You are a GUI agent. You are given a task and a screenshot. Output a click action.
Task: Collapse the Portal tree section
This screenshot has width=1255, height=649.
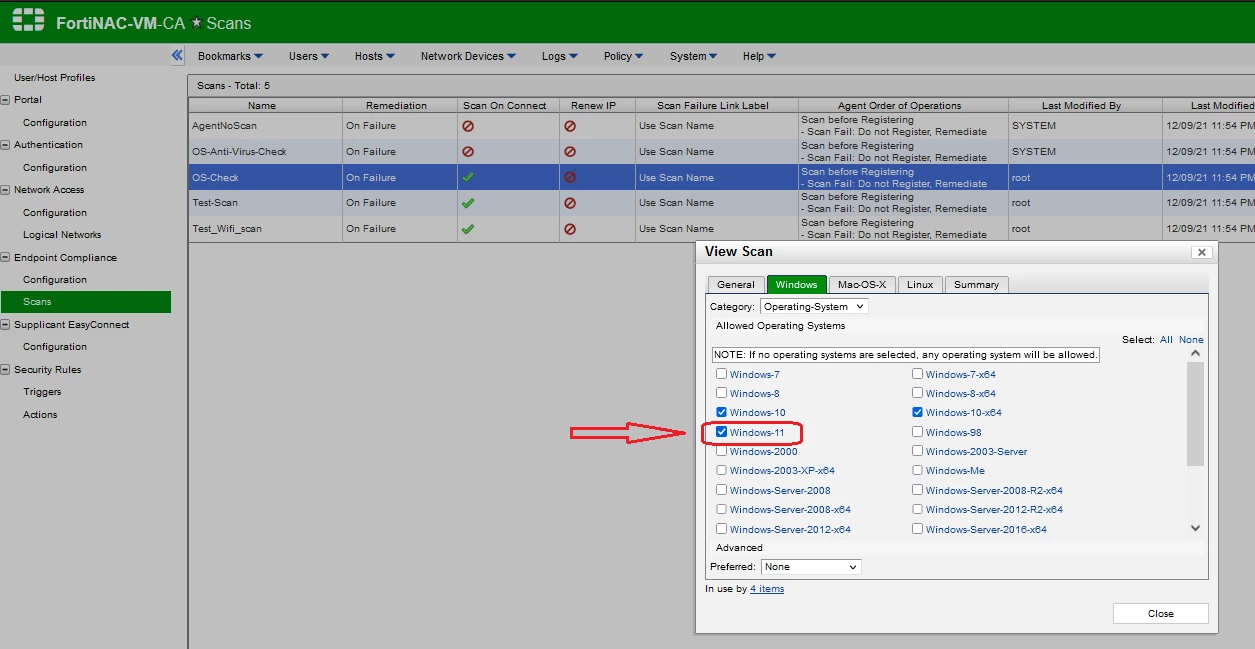(6, 100)
